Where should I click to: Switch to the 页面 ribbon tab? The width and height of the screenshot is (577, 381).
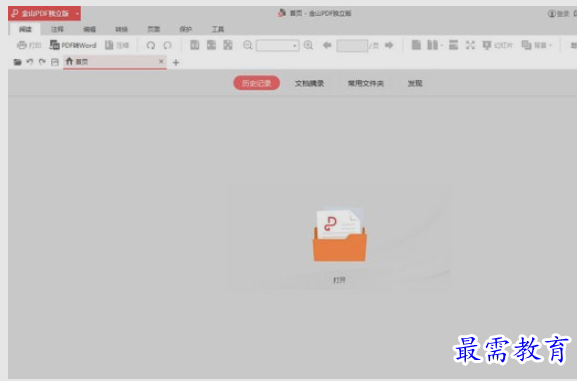point(153,29)
